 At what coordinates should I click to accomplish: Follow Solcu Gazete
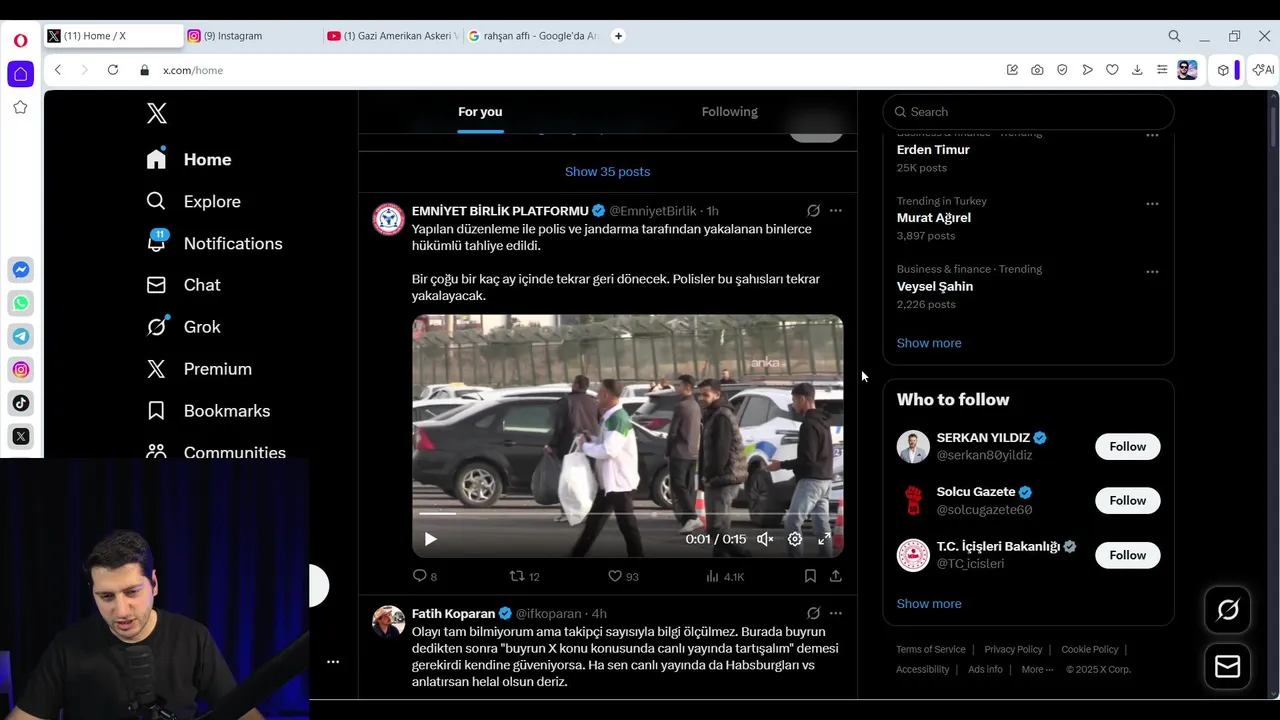point(1127,501)
